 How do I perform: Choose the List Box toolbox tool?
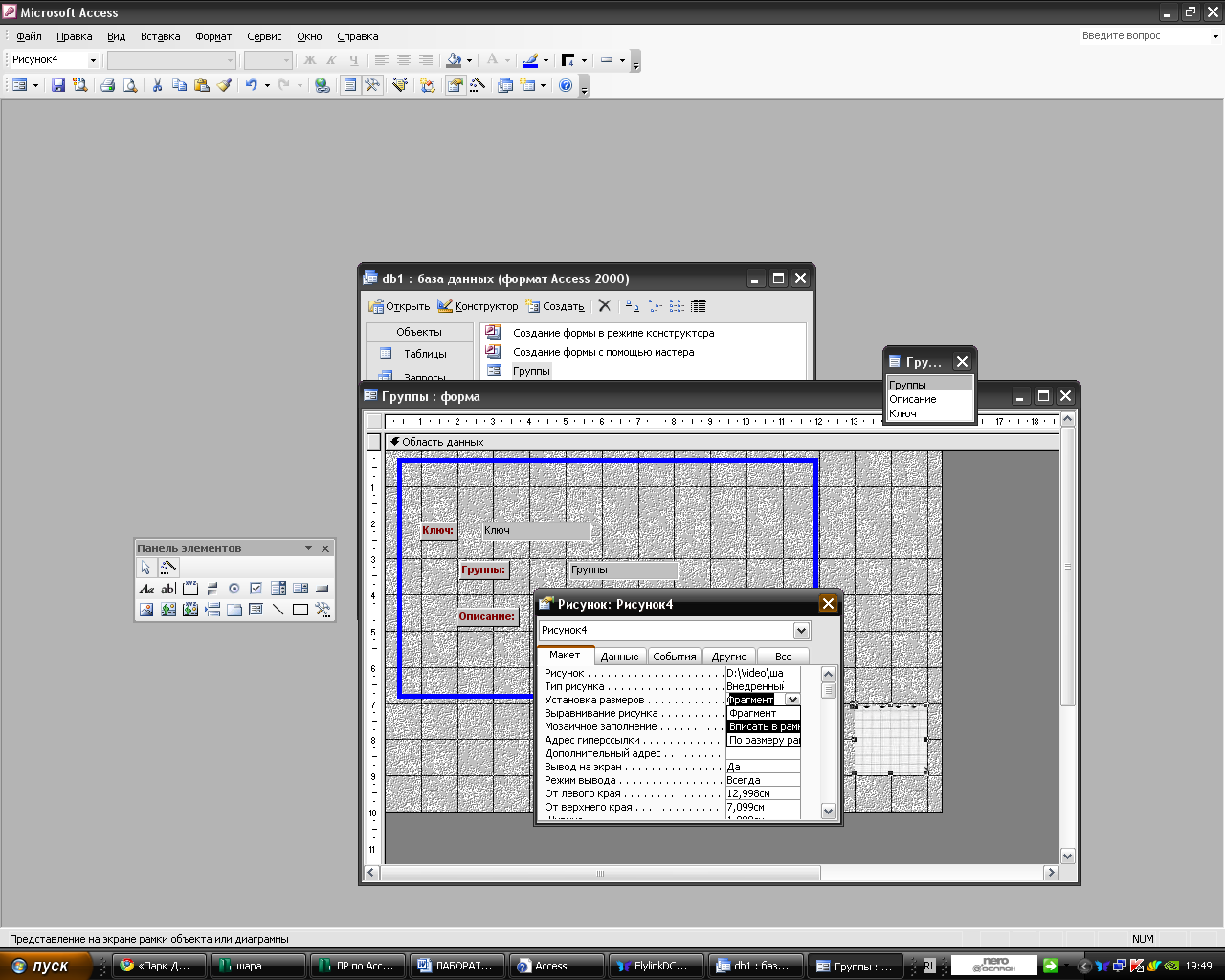point(301,589)
